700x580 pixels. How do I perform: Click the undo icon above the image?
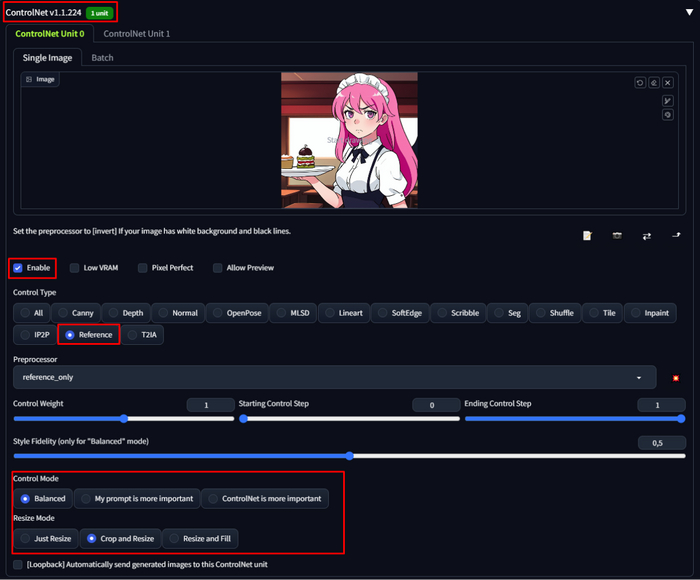[640, 83]
